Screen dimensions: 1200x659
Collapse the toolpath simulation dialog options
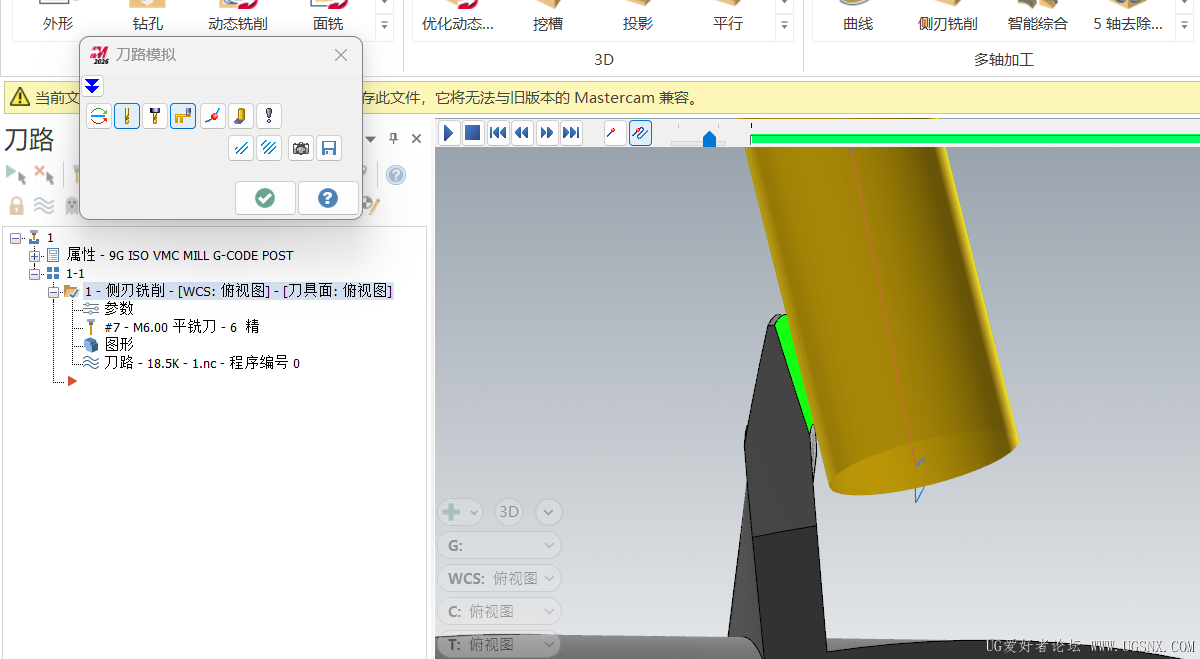pos(92,86)
